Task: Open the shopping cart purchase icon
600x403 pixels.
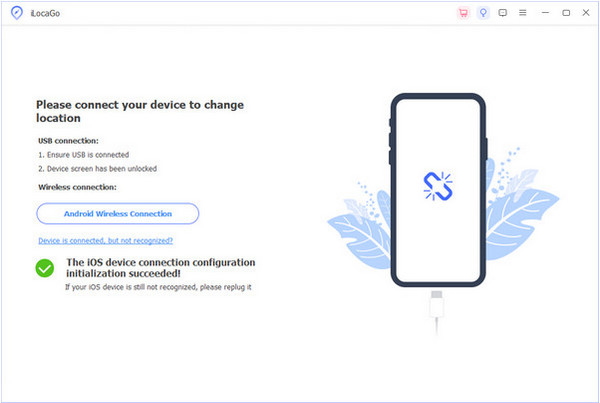Action: 463,13
